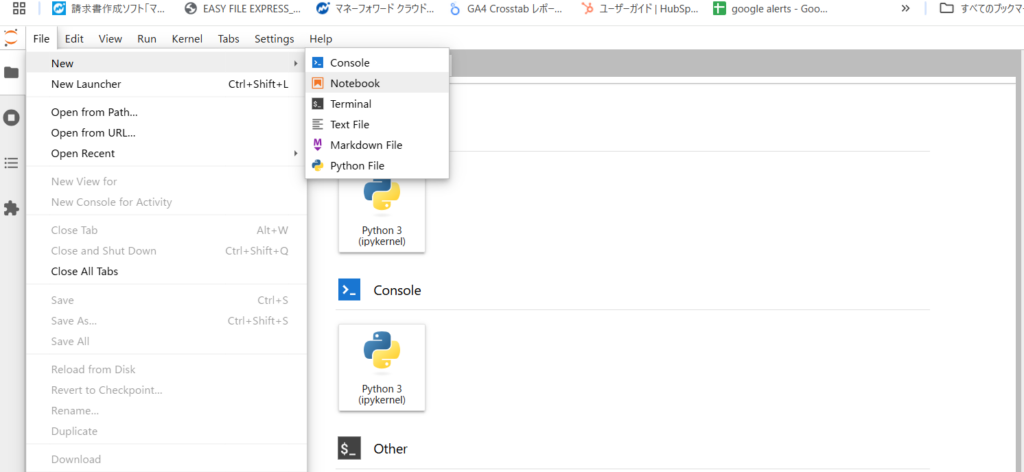Expand the New submenu entry
This screenshot has height=472, width=1024.
(x=167, y=63)
